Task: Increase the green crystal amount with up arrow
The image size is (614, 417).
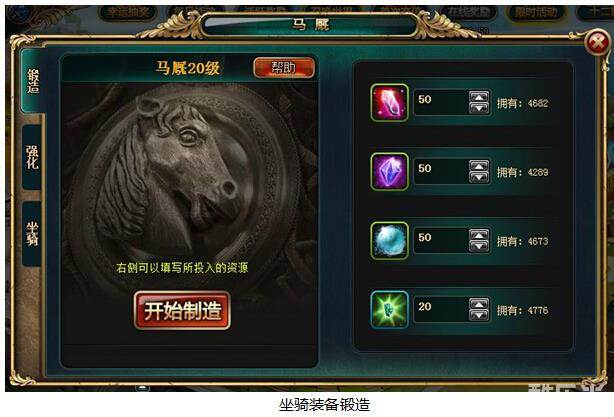Action: 479,303
